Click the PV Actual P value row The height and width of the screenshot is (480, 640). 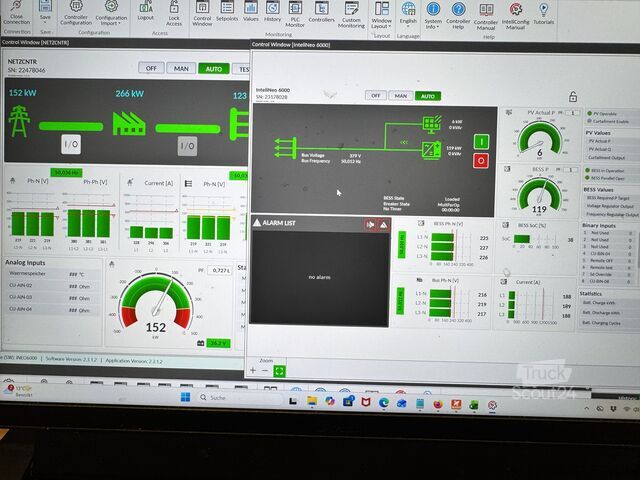click(611, 141)
